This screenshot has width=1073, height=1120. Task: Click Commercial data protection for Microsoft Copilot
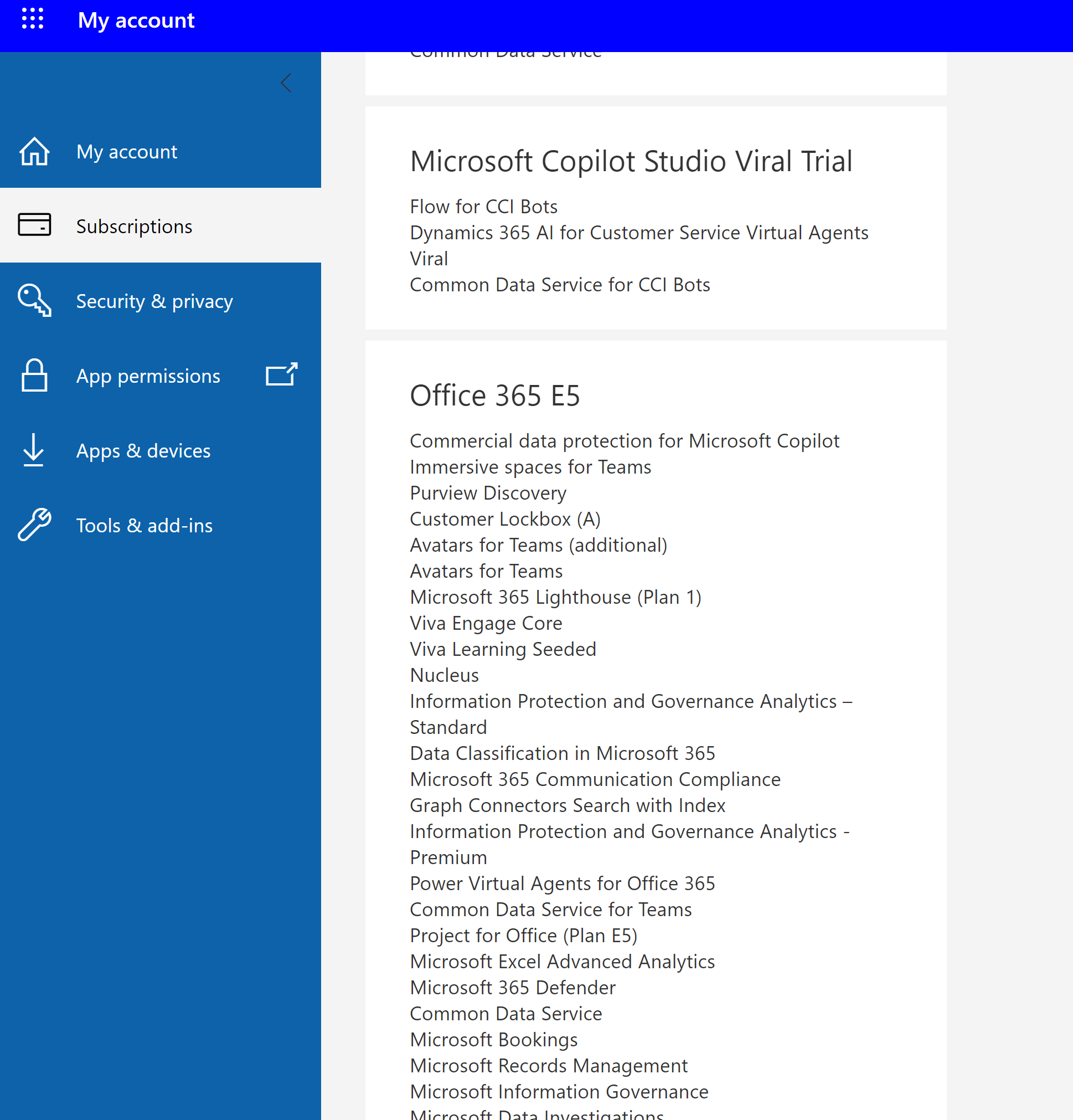pyautogui.click(x=624, y=440)
